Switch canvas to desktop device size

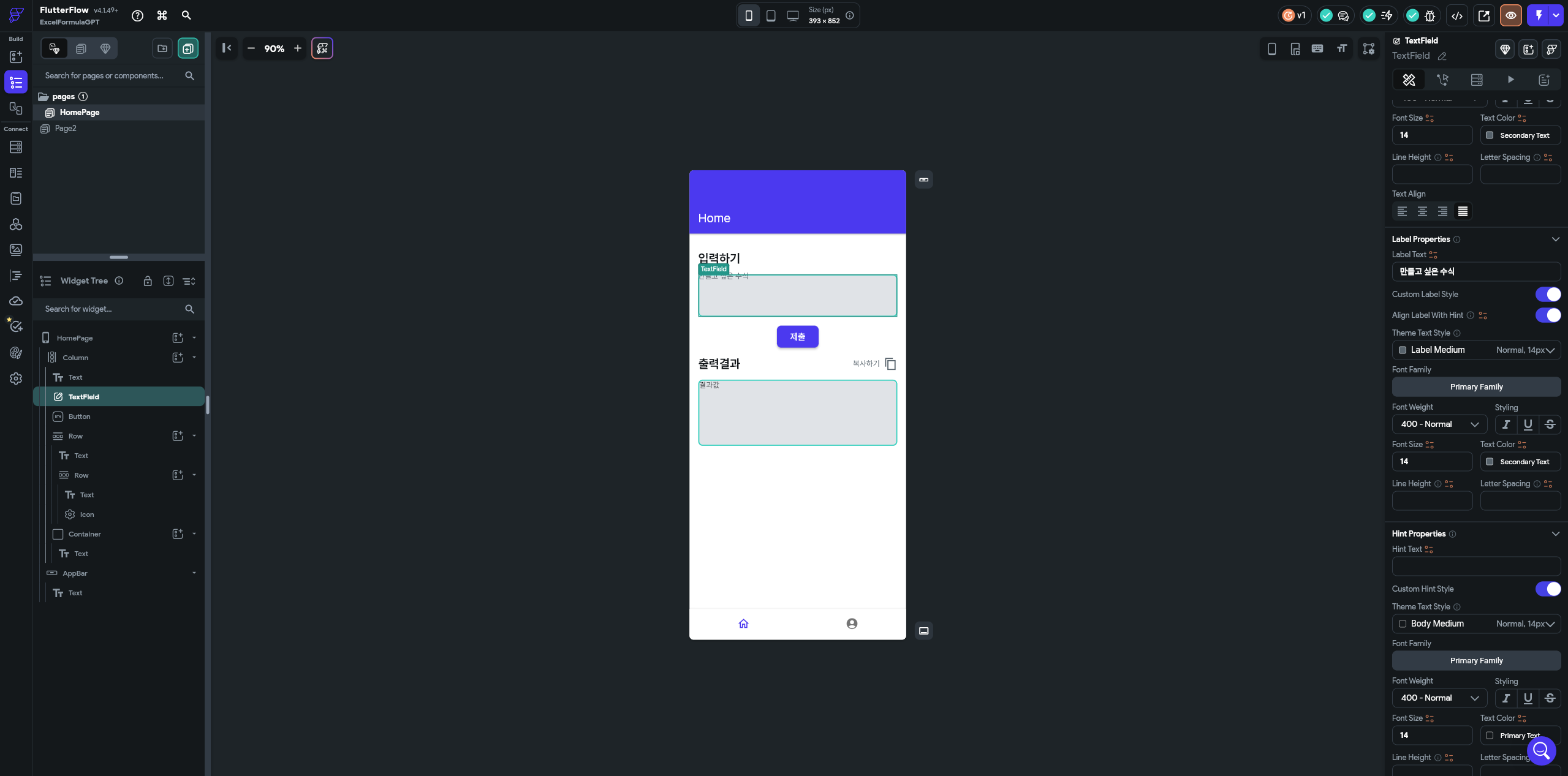[x=793, y=16]
